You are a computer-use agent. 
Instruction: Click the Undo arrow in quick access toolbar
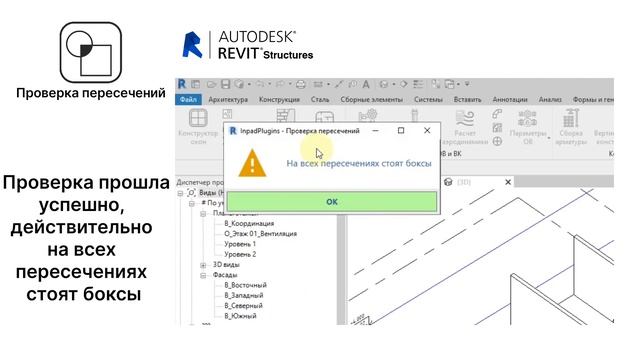pos(260,84)
